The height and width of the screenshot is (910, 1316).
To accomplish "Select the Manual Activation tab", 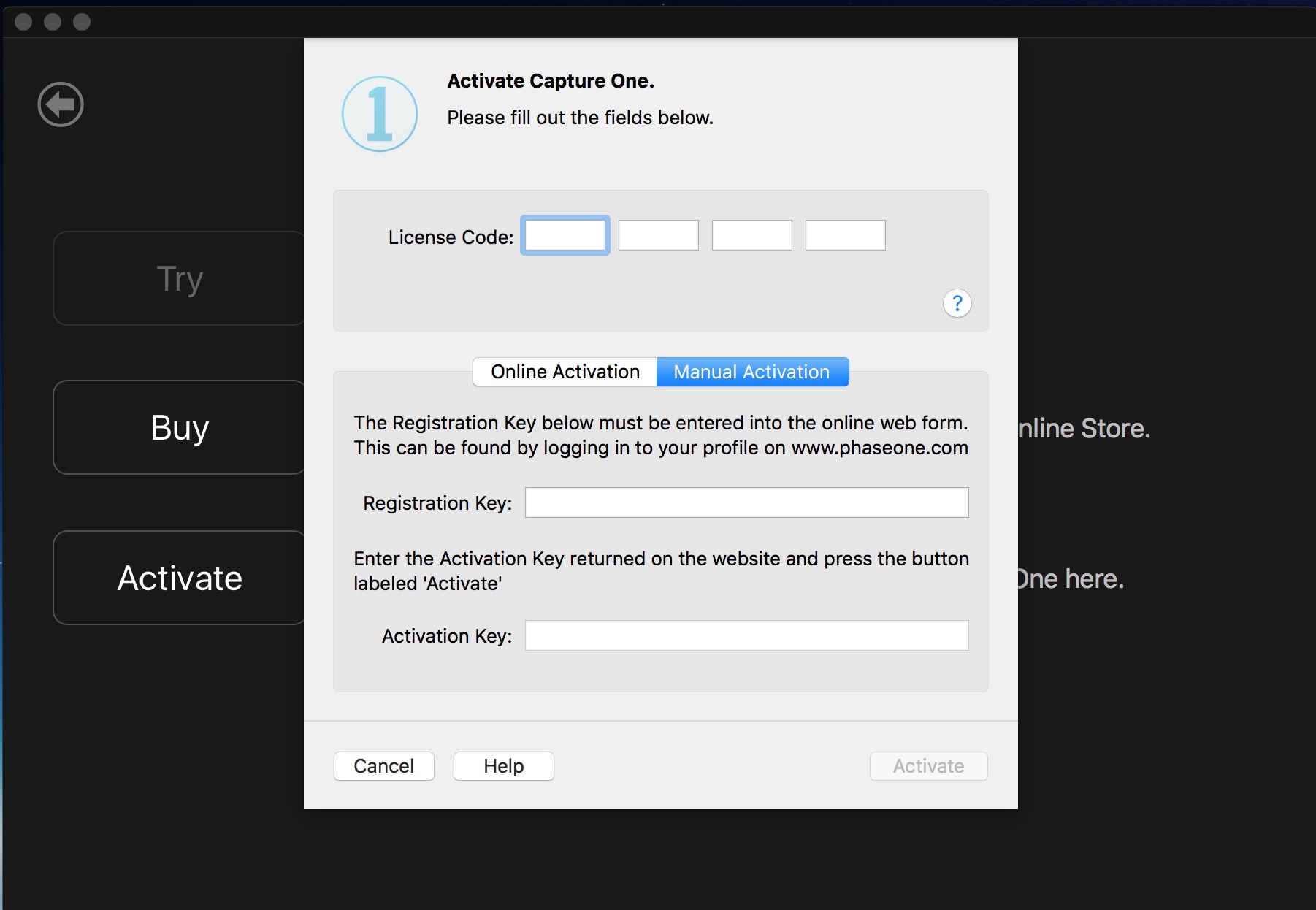I will point(752,372).
